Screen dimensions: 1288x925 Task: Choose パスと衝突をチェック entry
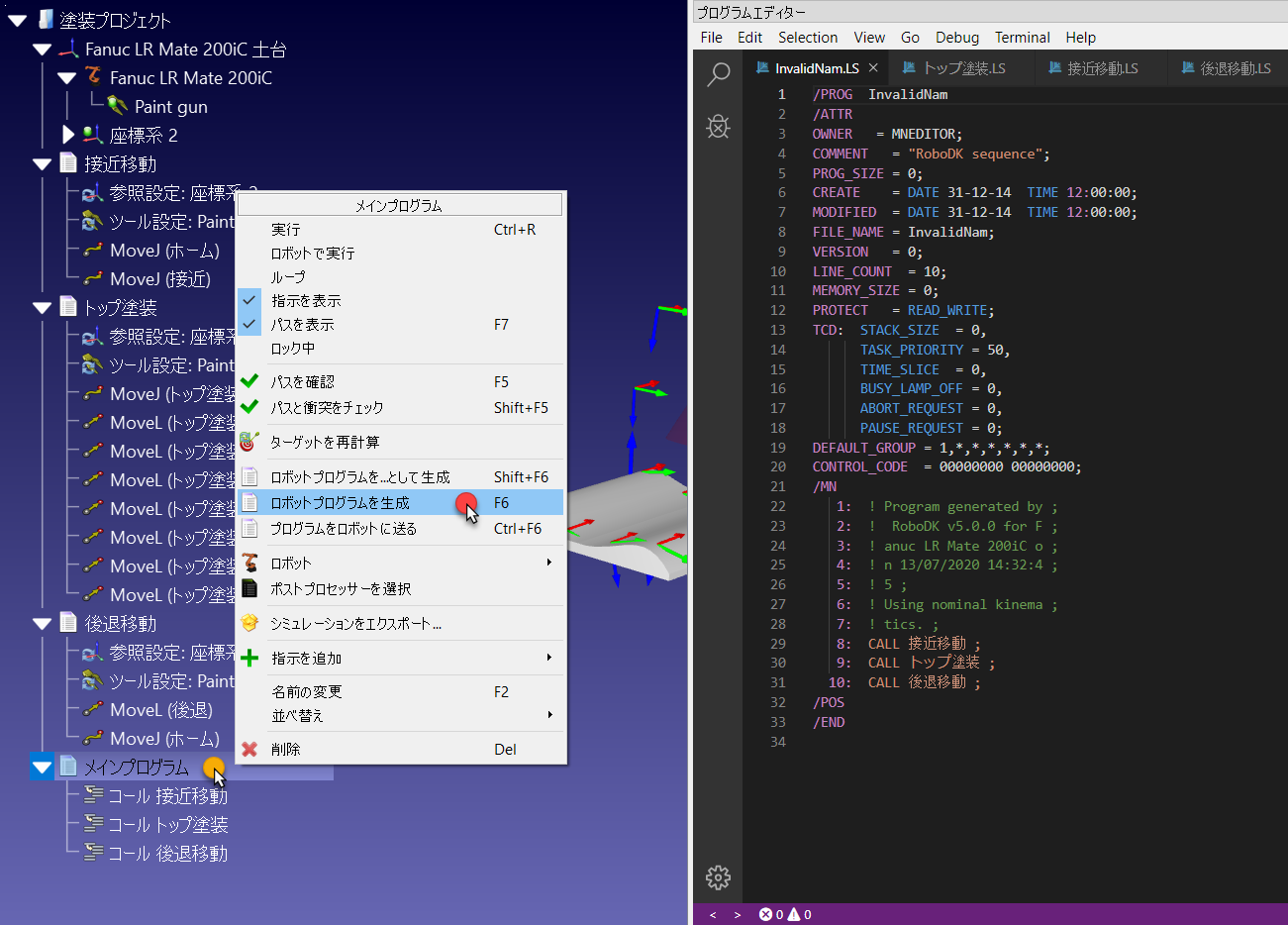coord(400,407)
